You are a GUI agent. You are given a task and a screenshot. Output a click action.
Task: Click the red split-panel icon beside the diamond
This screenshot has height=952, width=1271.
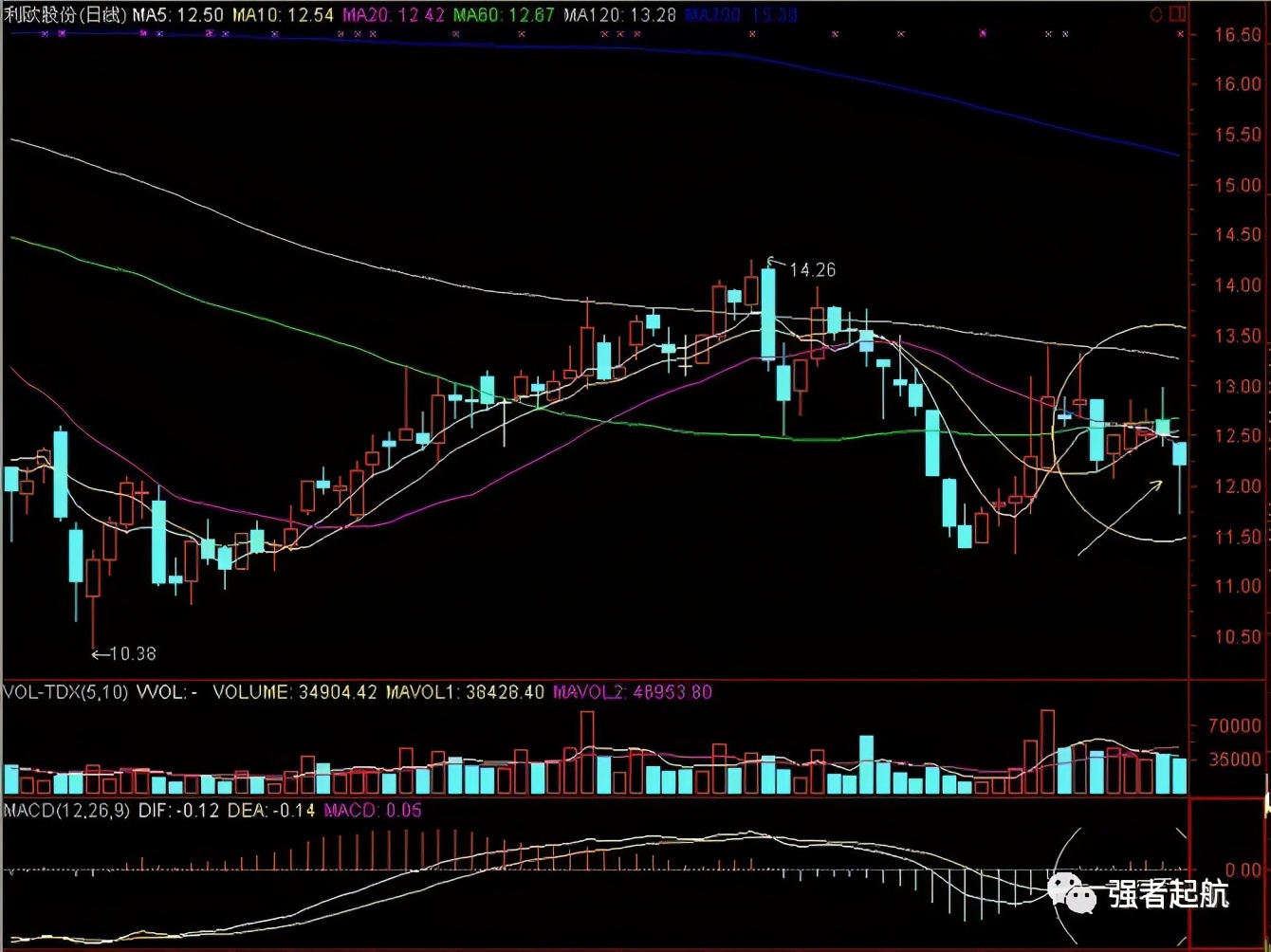point(1177,14)
